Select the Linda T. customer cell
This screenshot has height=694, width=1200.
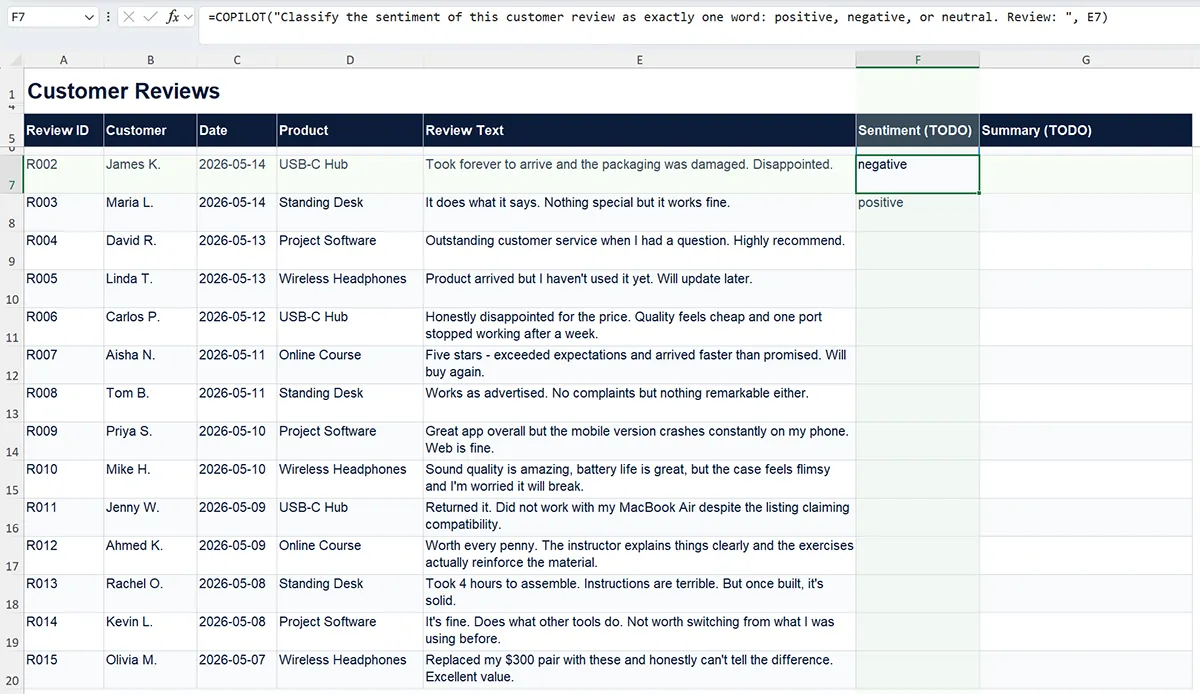(x=150, y=289)
